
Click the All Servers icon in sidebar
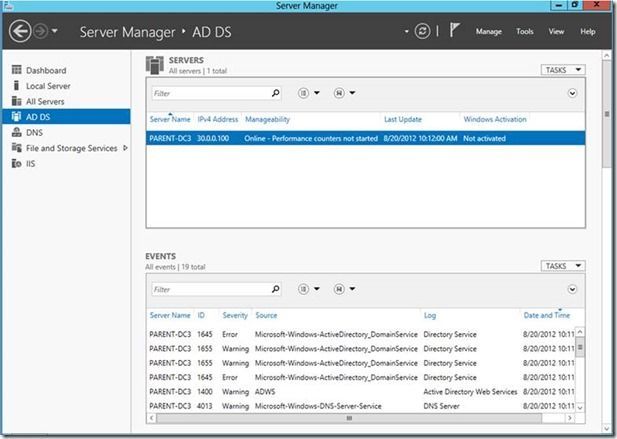tap(17, 101)
